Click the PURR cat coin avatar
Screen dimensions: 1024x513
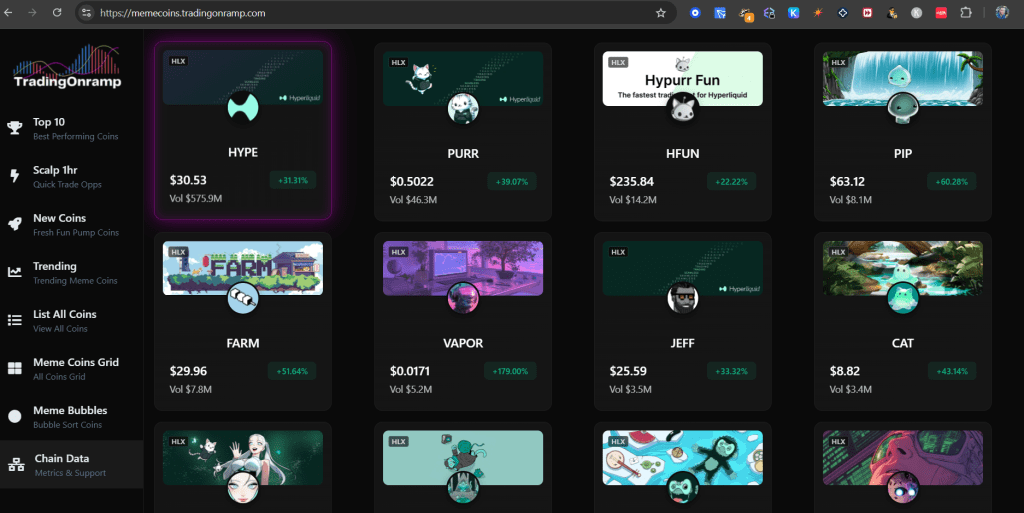point(463,108)
